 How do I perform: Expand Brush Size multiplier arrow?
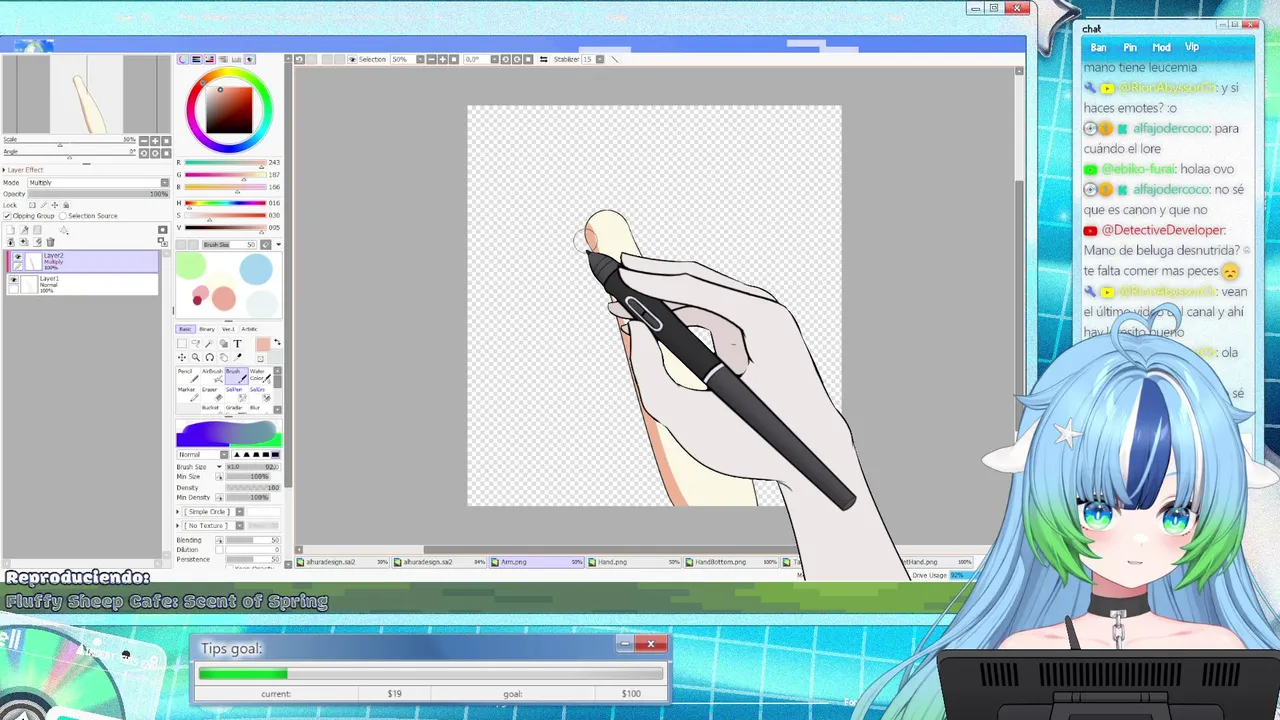tap(219, 467)
